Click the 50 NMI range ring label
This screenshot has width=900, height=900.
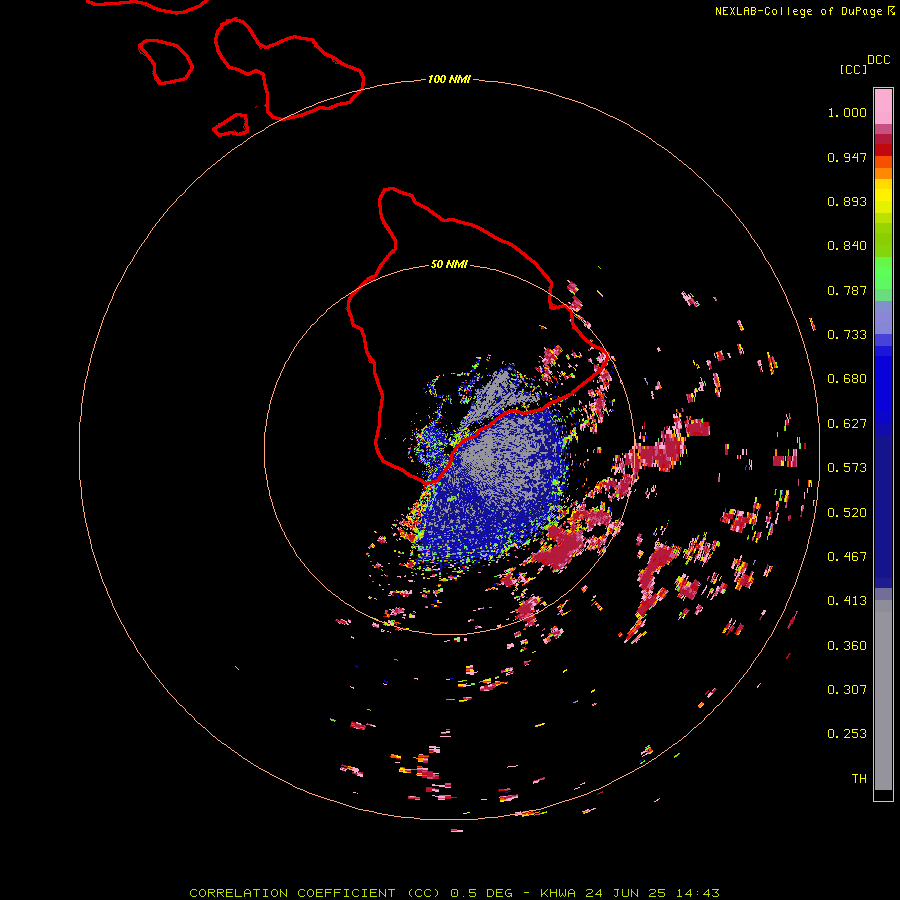[449, 264]
